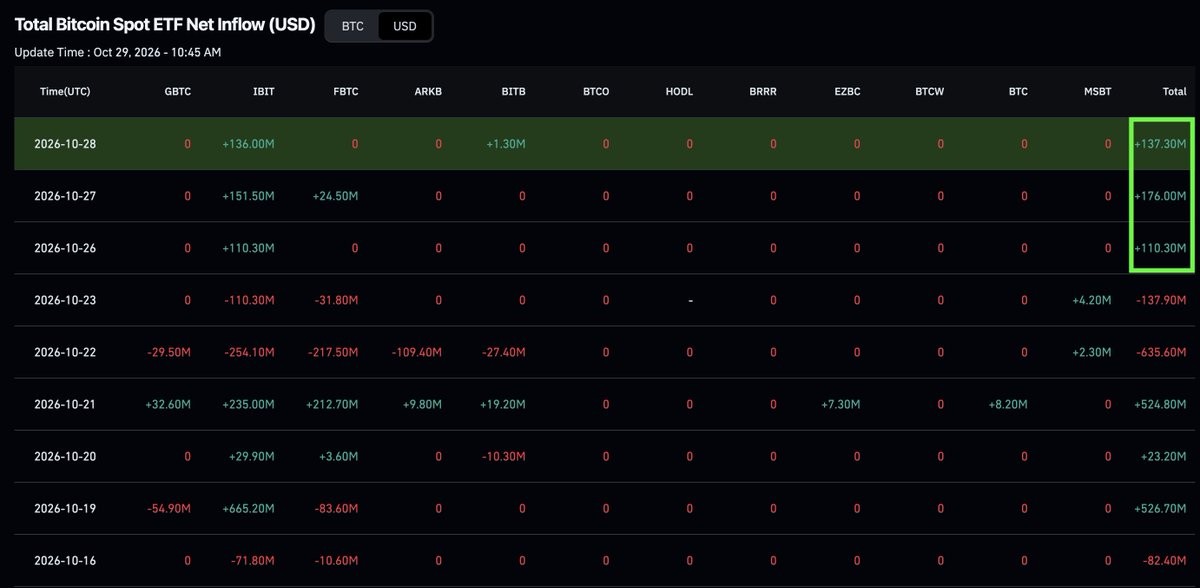Screen dimensions: 1200x588
Task: Click the EZBC column header
Action: (846, 91)
